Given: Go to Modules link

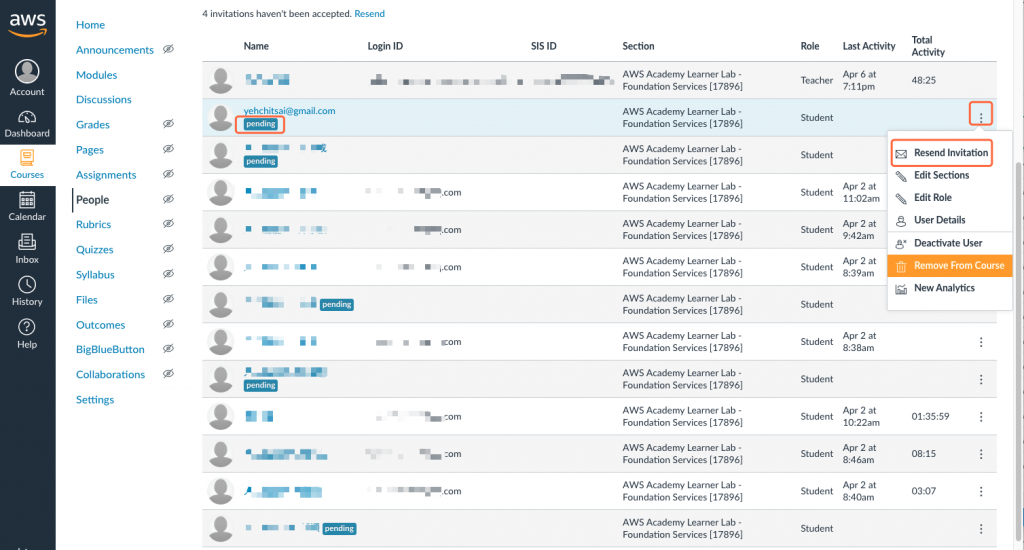Looking at the screenshot, I should coord(96,75).
